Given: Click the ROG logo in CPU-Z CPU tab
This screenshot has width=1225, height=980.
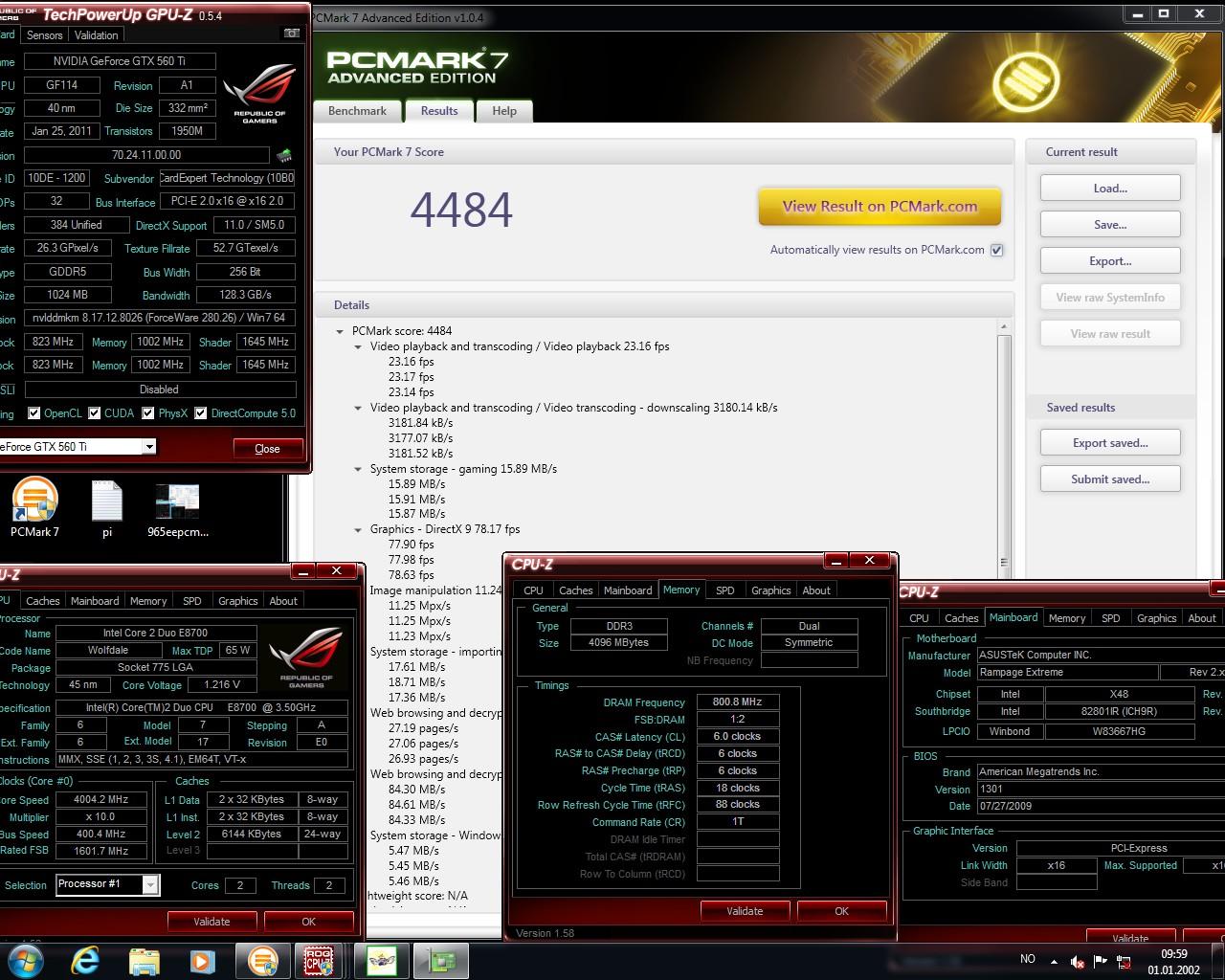Looking at the screenshot, I should 305,658.
